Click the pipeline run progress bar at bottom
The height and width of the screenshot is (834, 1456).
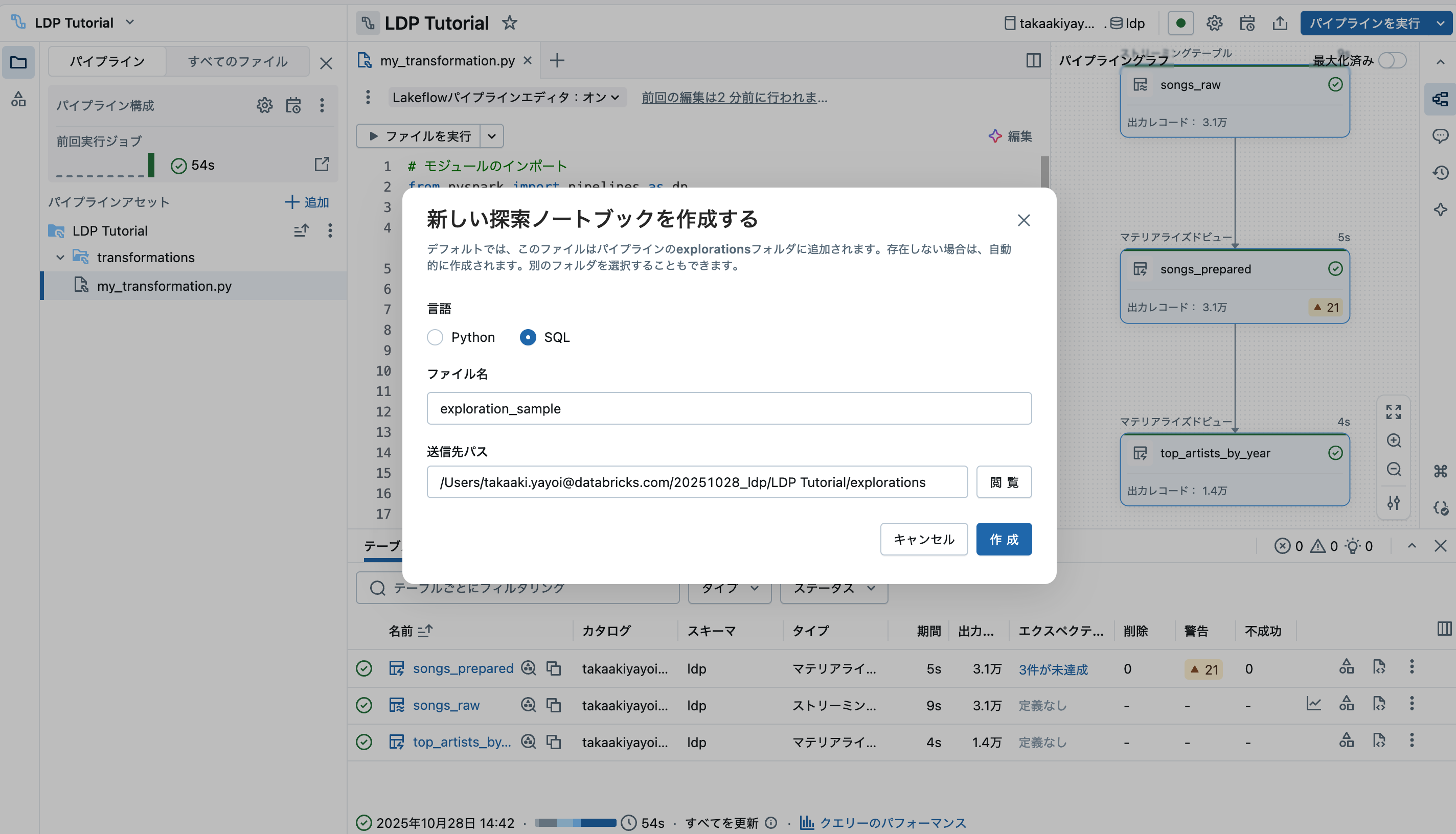click(574, 823)
